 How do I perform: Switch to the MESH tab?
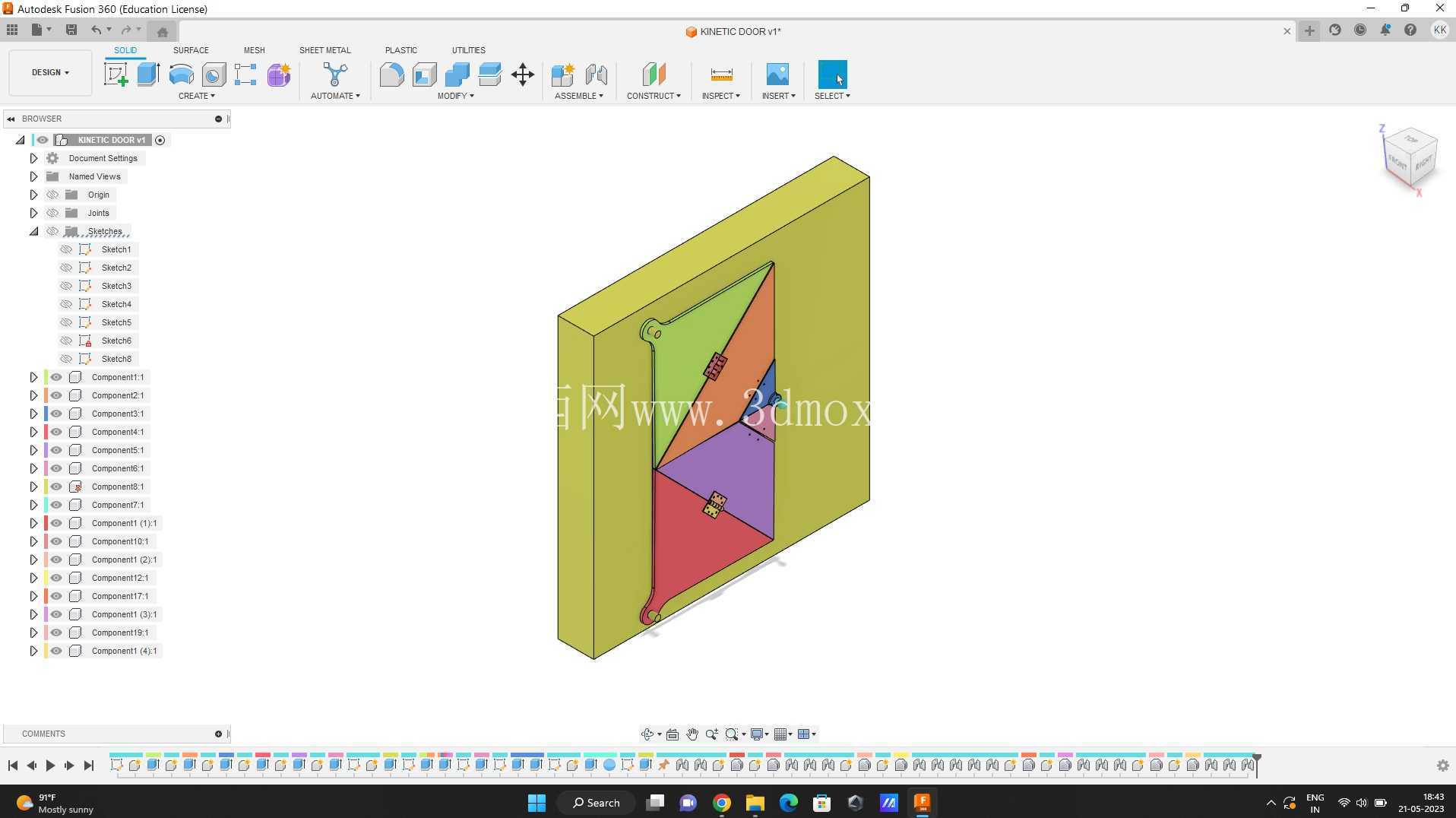tap(255, 50)
